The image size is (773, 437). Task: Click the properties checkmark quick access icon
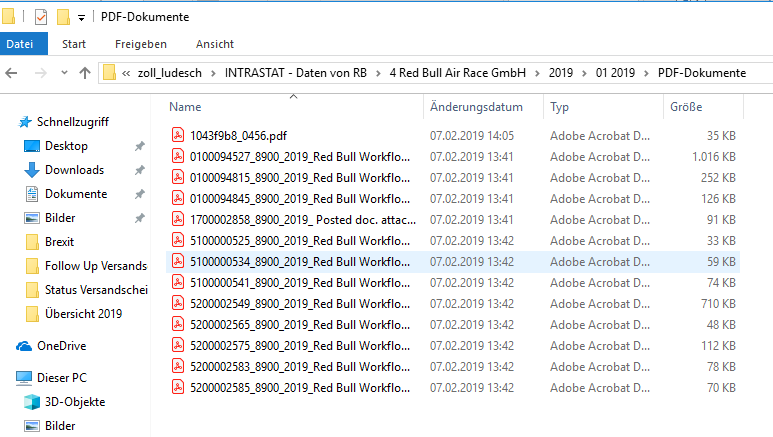[x=41, y=17]
